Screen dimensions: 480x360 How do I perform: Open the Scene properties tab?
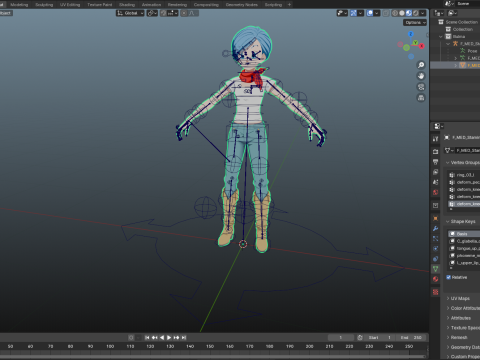click(435, 182)
